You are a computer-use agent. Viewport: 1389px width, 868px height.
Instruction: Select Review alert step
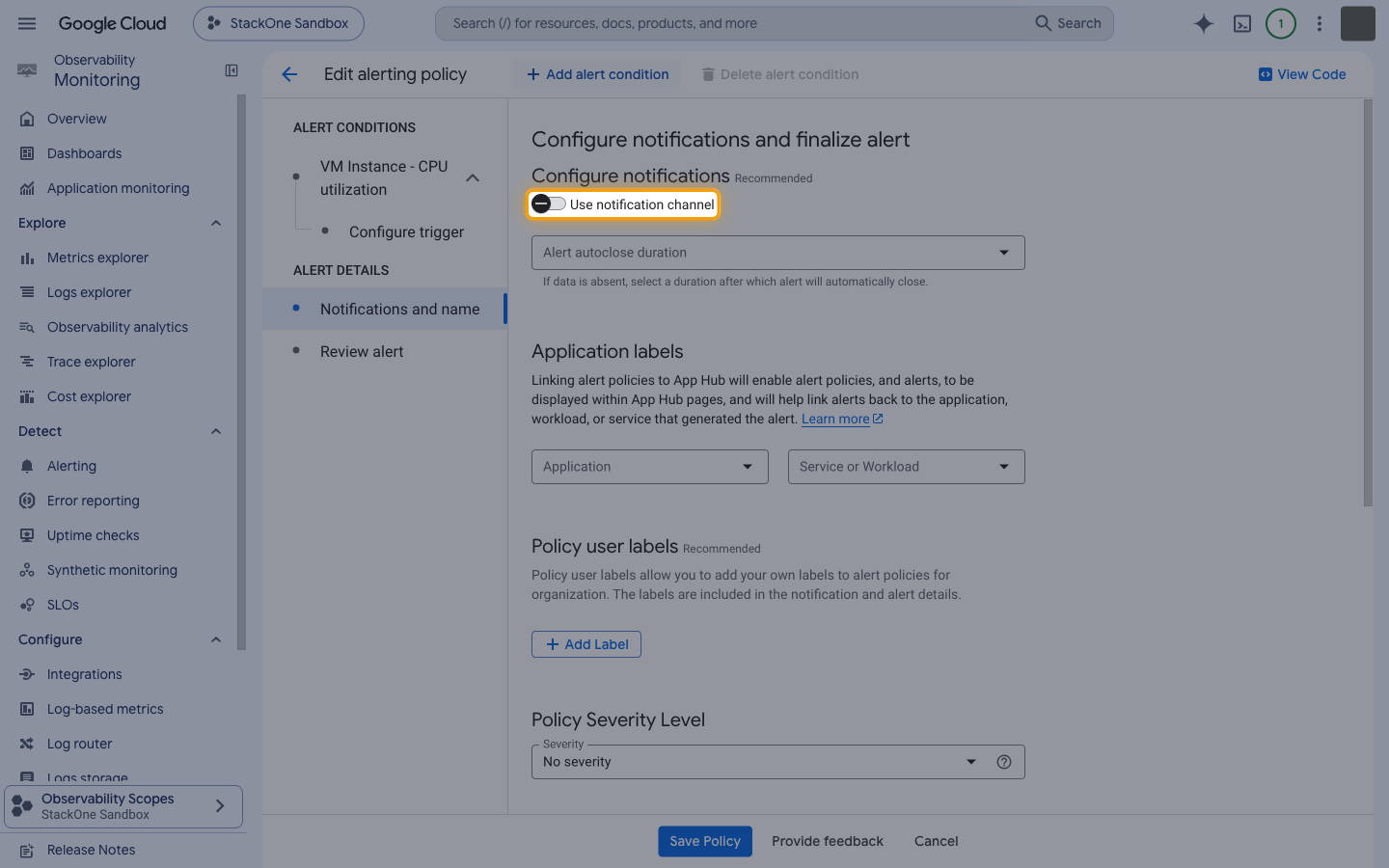(362, 352)
